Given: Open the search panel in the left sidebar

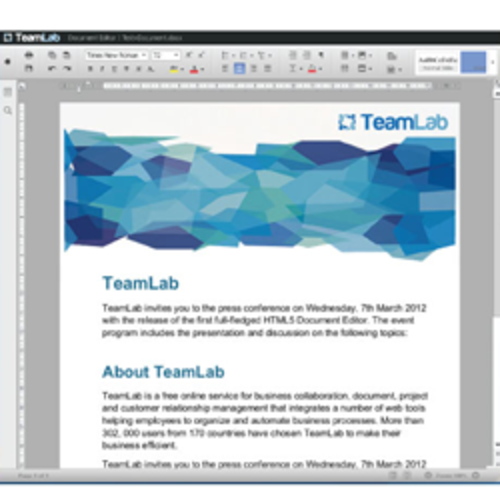Looking at the screenshot, I should pyautogui.click(x=8, y=110).
